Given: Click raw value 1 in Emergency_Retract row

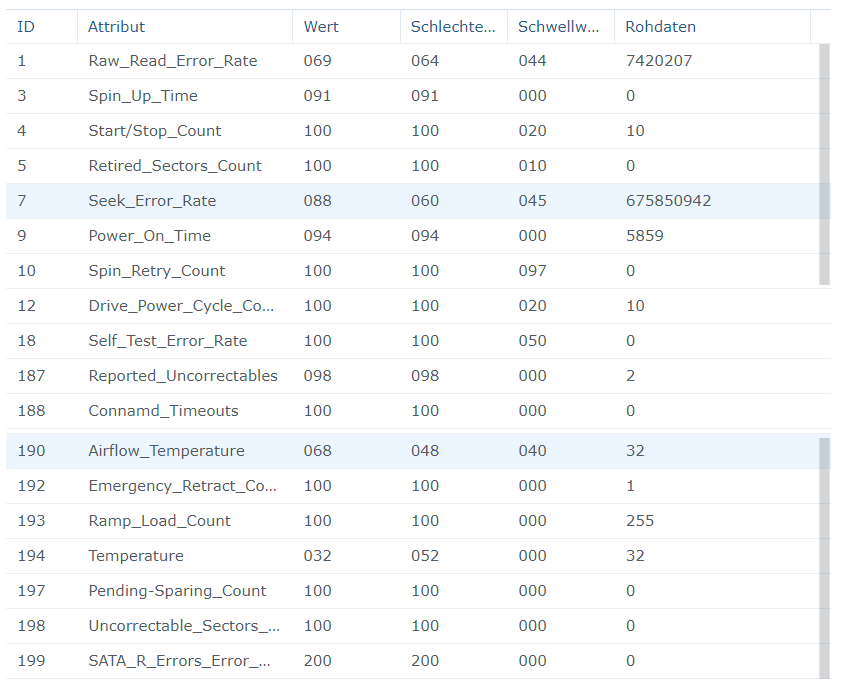Looking at the screenshot, I should click(x=631, y=486).
